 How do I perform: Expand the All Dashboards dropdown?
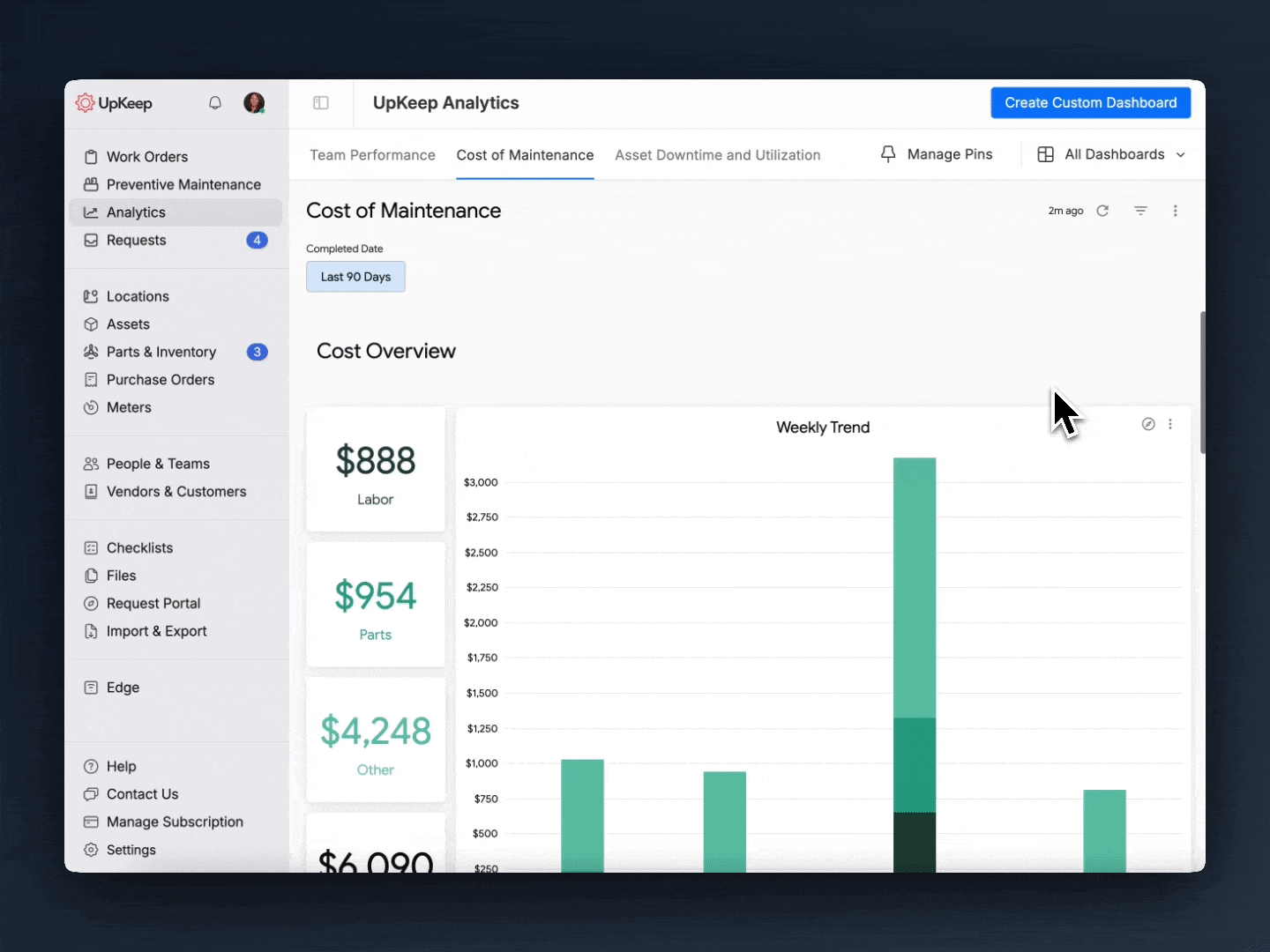(1111, 154)
